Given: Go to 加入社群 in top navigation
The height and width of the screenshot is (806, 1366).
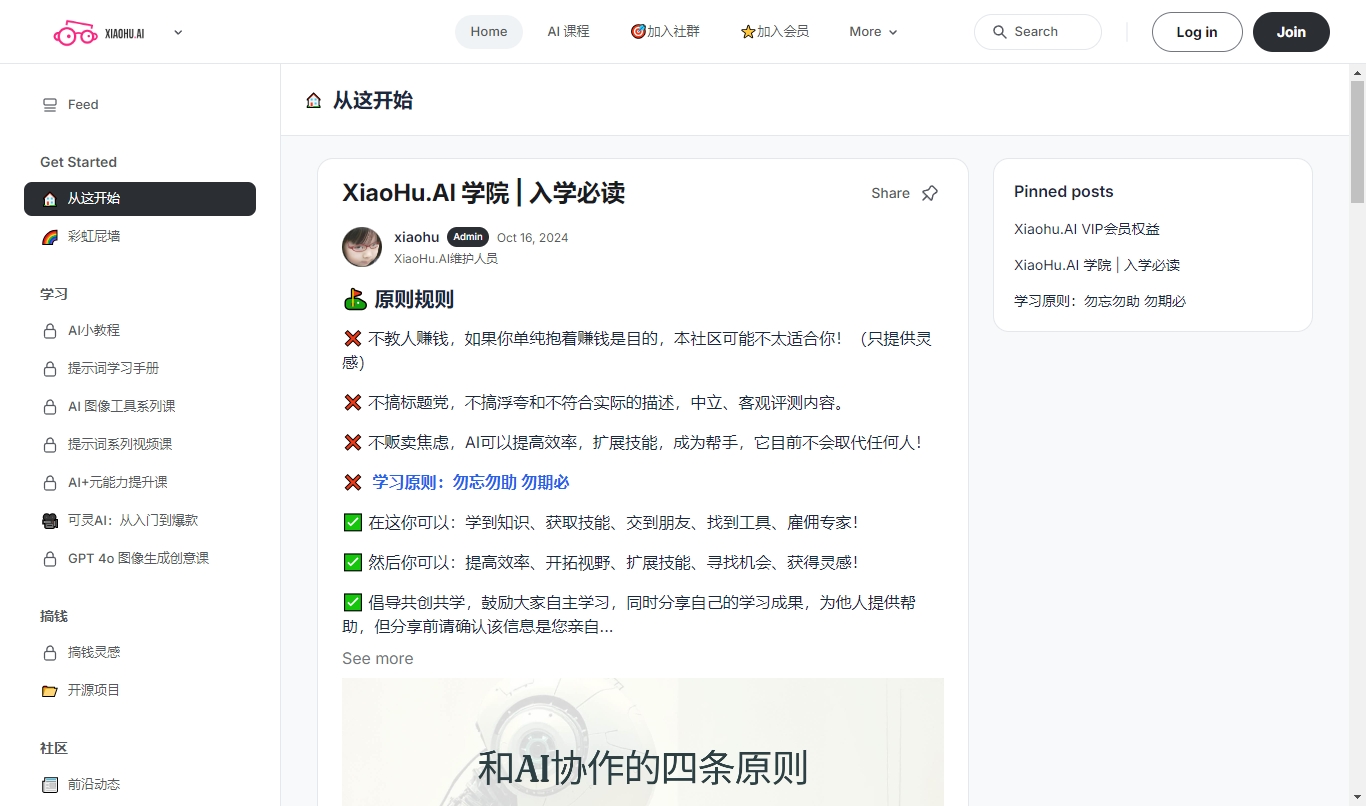Looking at the screenshot, I should coord(665,32).
